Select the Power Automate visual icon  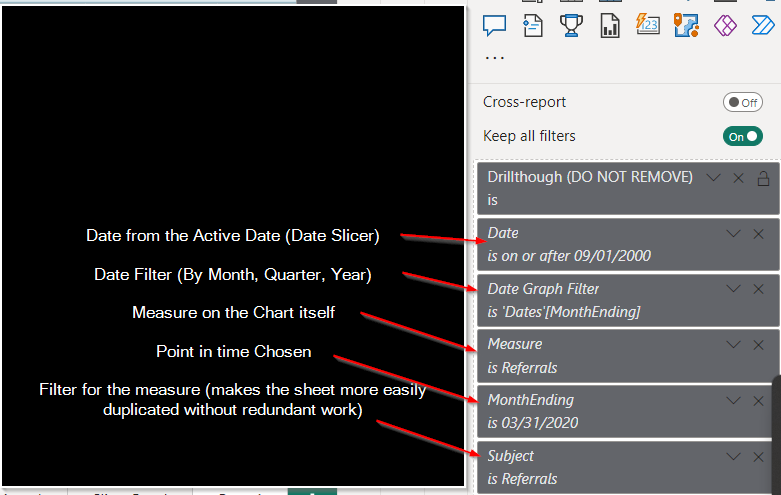pos(763,25)
